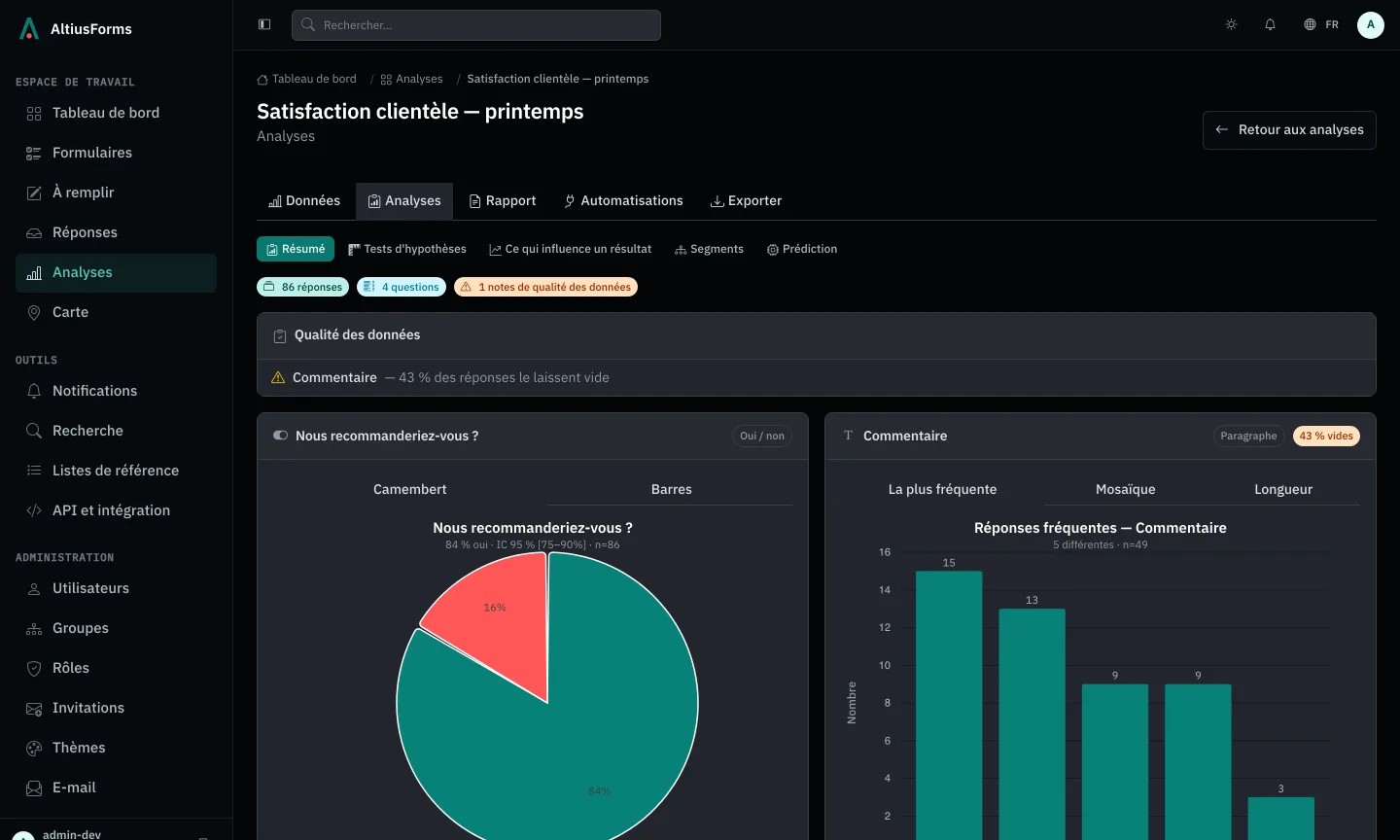The width and height of the screenshot is (1400, 840).
Task: Click the bar labeled 15
Action: click(949, 705)
